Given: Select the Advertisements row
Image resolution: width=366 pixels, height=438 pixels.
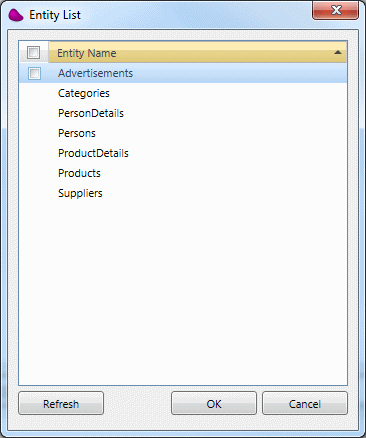Looking at the screenshot, I should click(183, 73).
